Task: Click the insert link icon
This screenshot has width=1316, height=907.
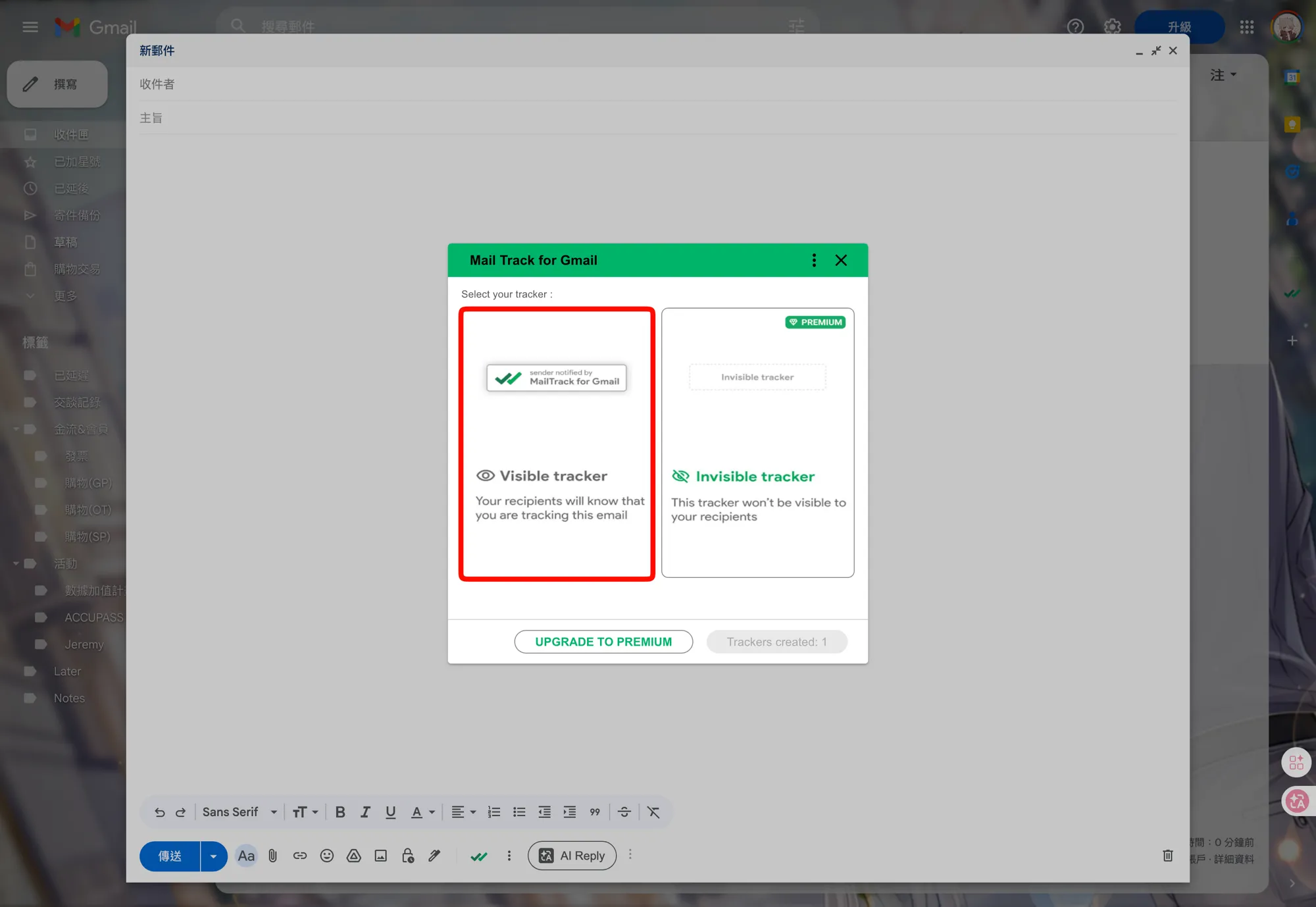Action: [300, 856]
